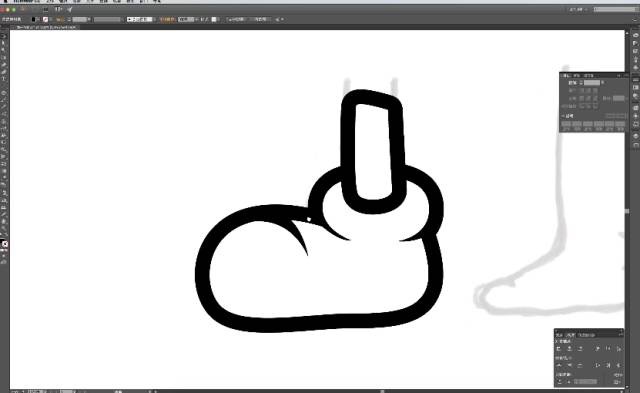Viewport: 640px width, 393px height.
Task: Open Arrange Documents icon in application bar
Action: tap(58, 9)
